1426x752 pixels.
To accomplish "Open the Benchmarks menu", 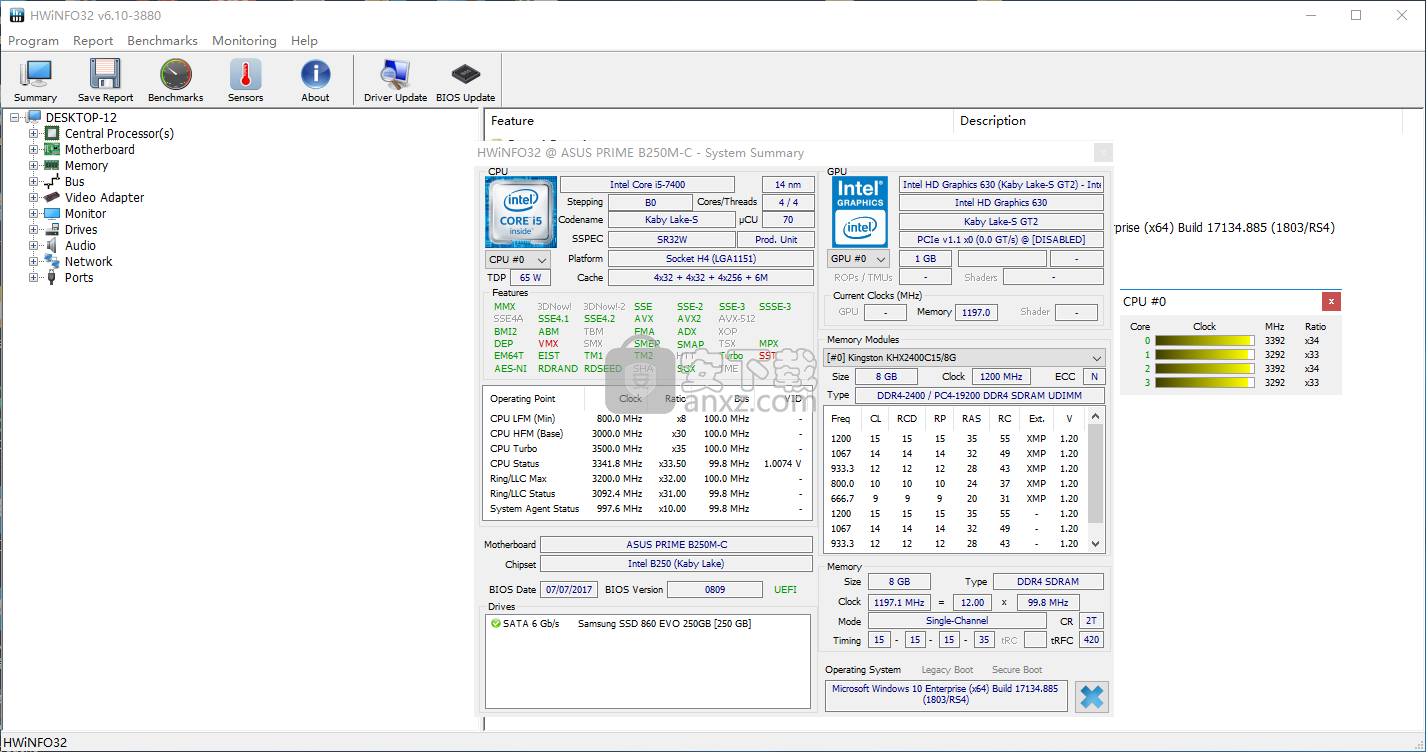I will [162, 41].
